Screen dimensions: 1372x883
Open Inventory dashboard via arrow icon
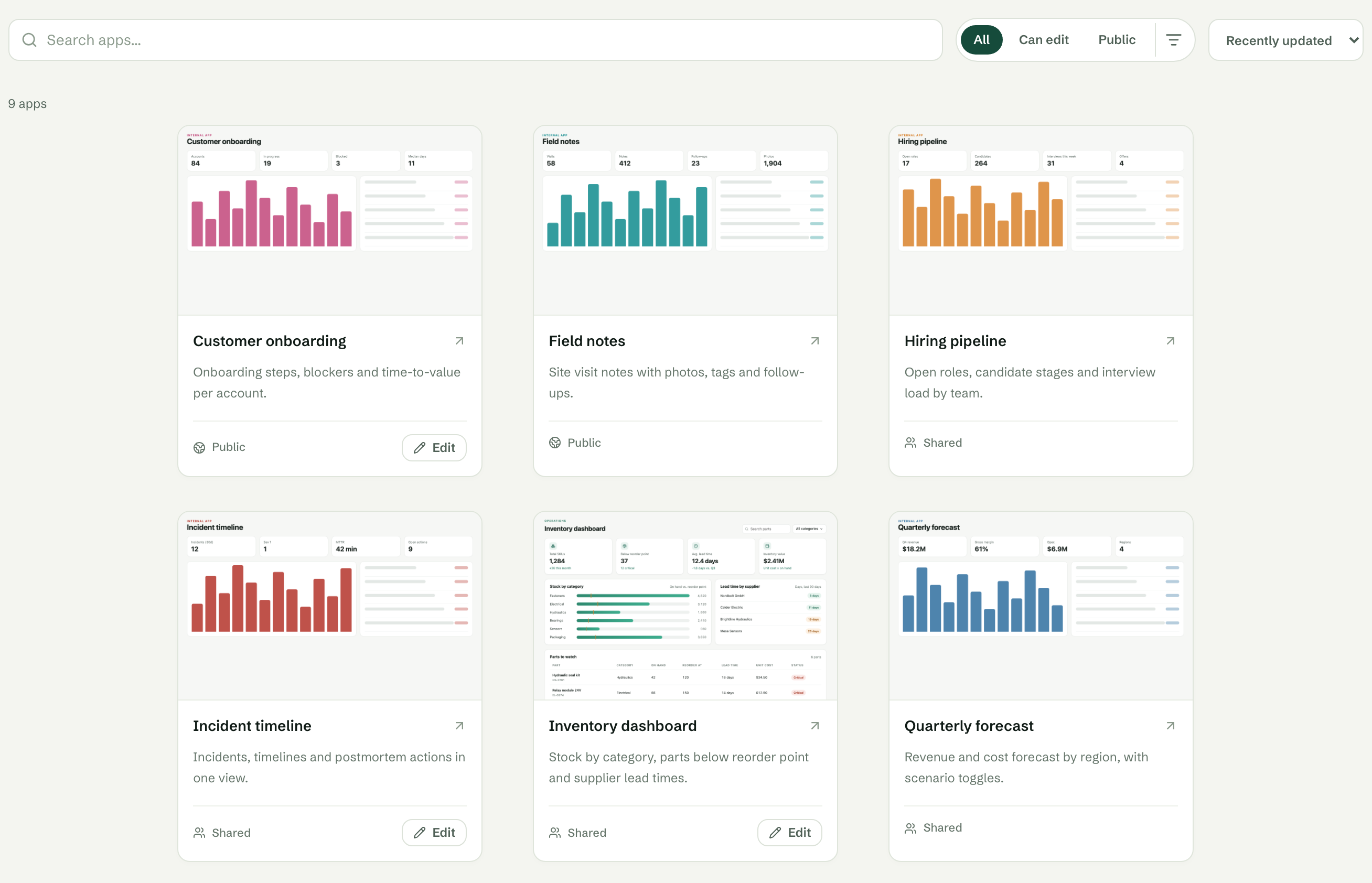click(x=814, y=726)
